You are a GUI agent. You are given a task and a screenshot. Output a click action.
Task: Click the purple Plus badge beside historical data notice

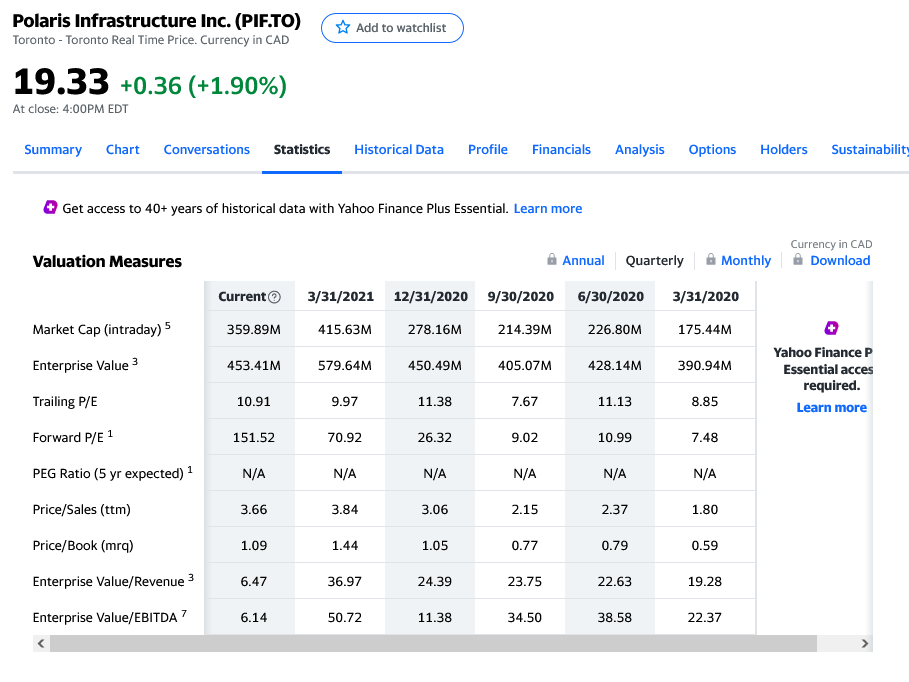point(50,207)
